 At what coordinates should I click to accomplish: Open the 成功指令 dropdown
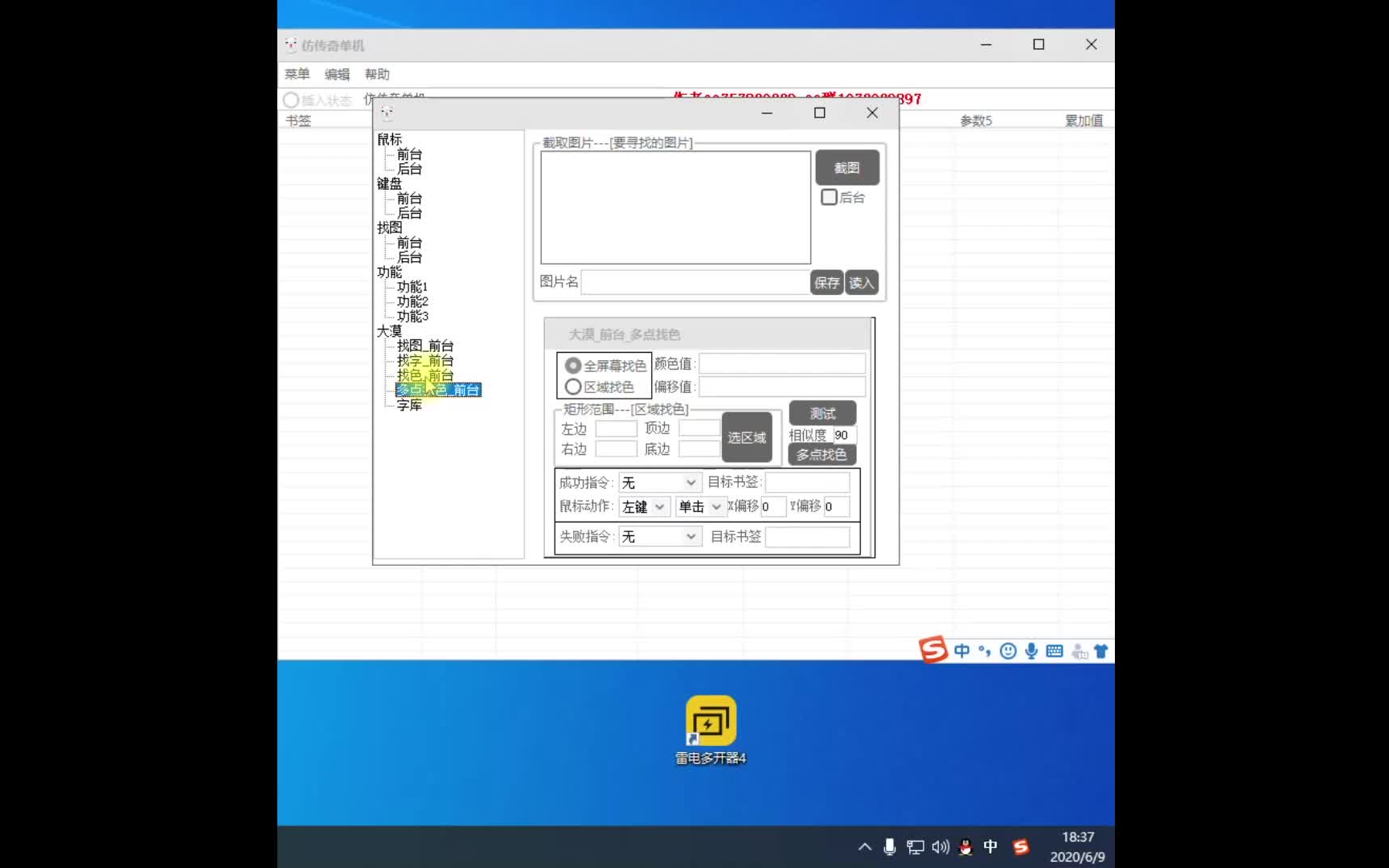click(x=659, y=482)
